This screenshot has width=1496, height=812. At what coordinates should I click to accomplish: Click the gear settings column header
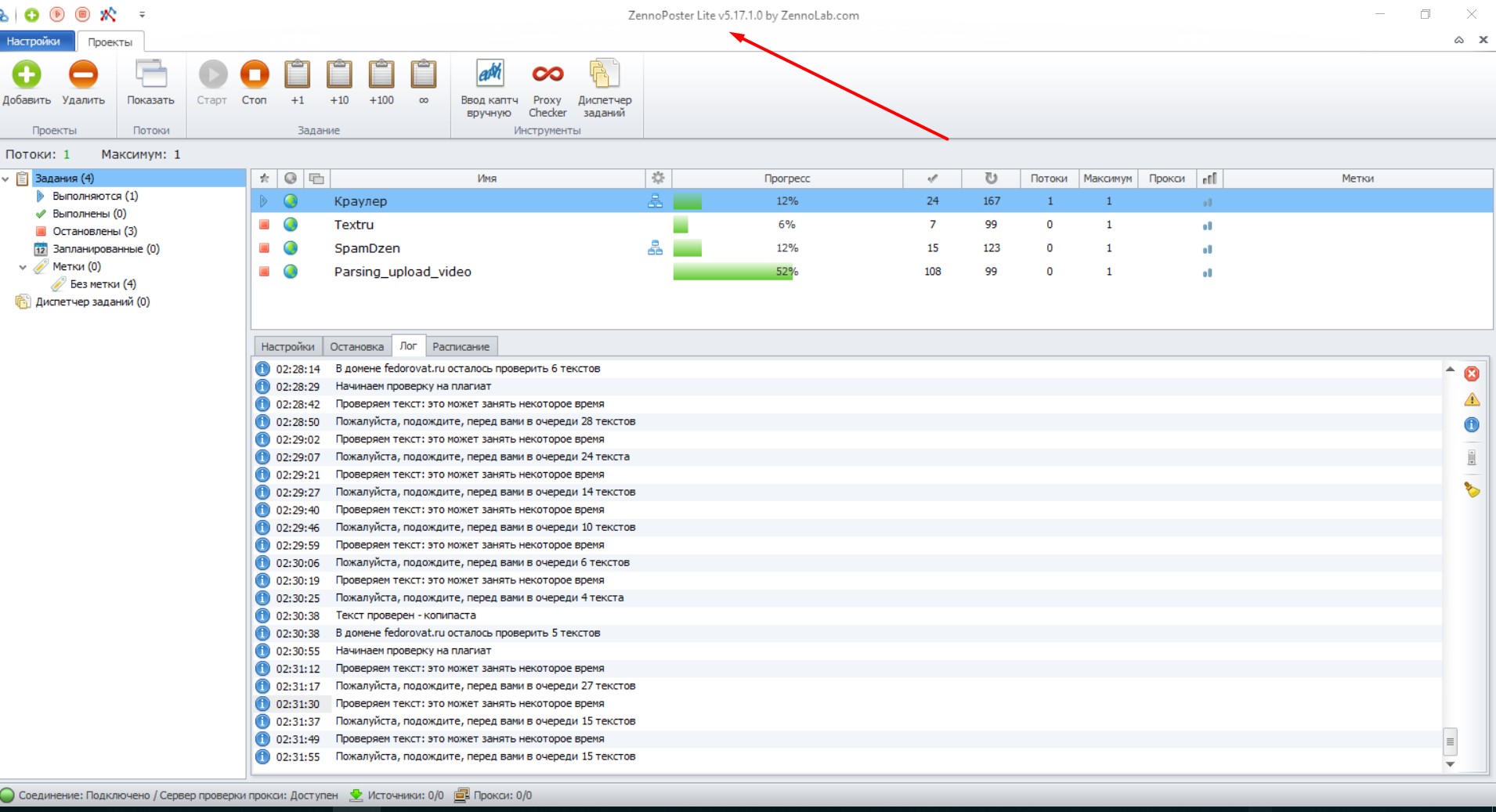point(658,179)
